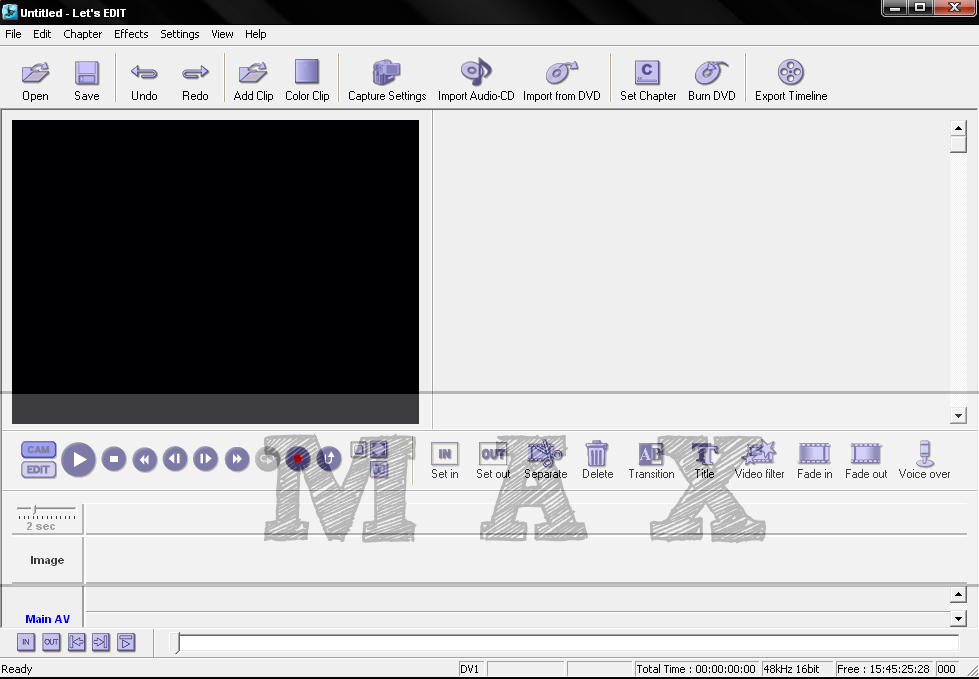Remove the clip with Delete trash icon
Screen dimensions: 979x679
[x=597, y=461]
